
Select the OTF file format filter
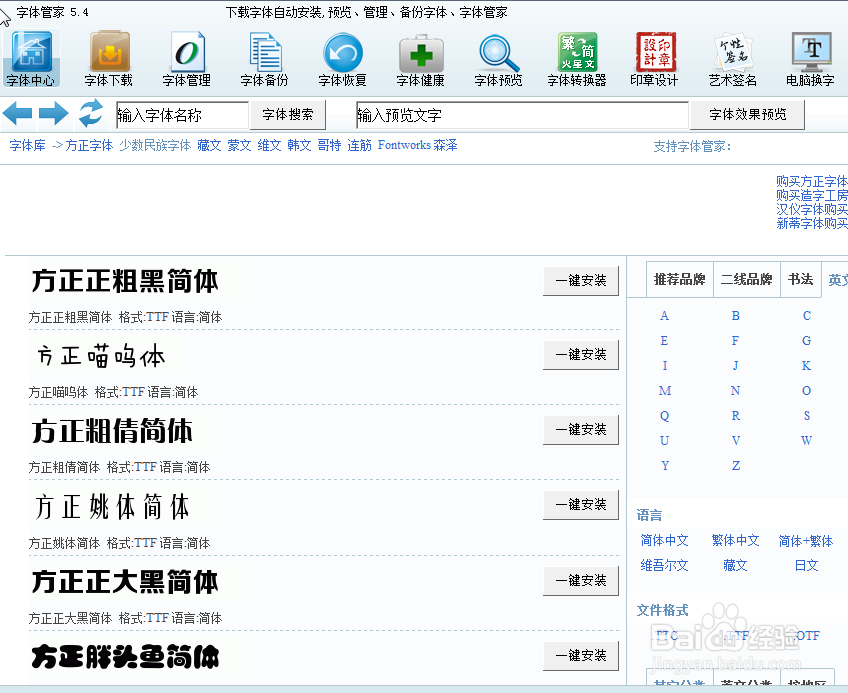pyautogui.click(x=807, y=636)
